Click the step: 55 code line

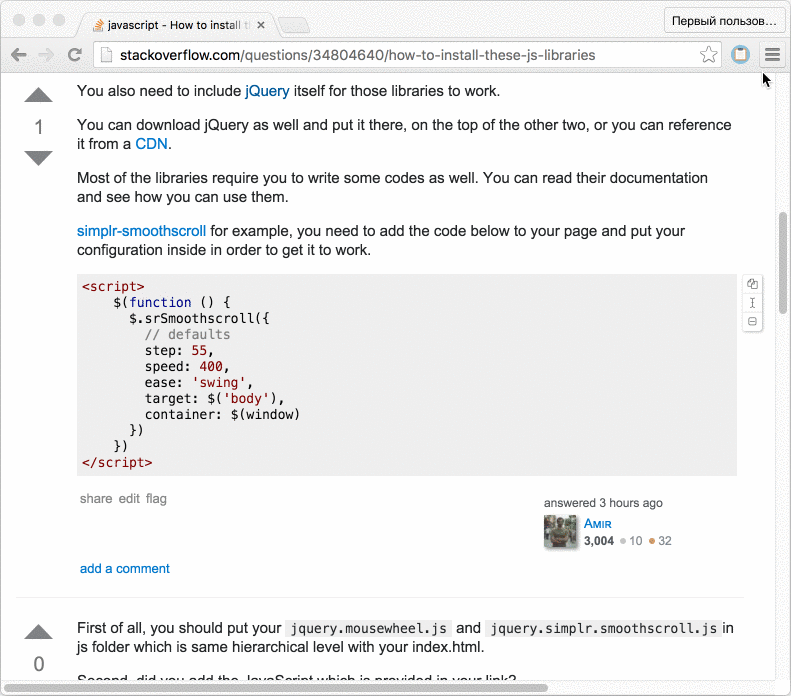tap(179, 351)
